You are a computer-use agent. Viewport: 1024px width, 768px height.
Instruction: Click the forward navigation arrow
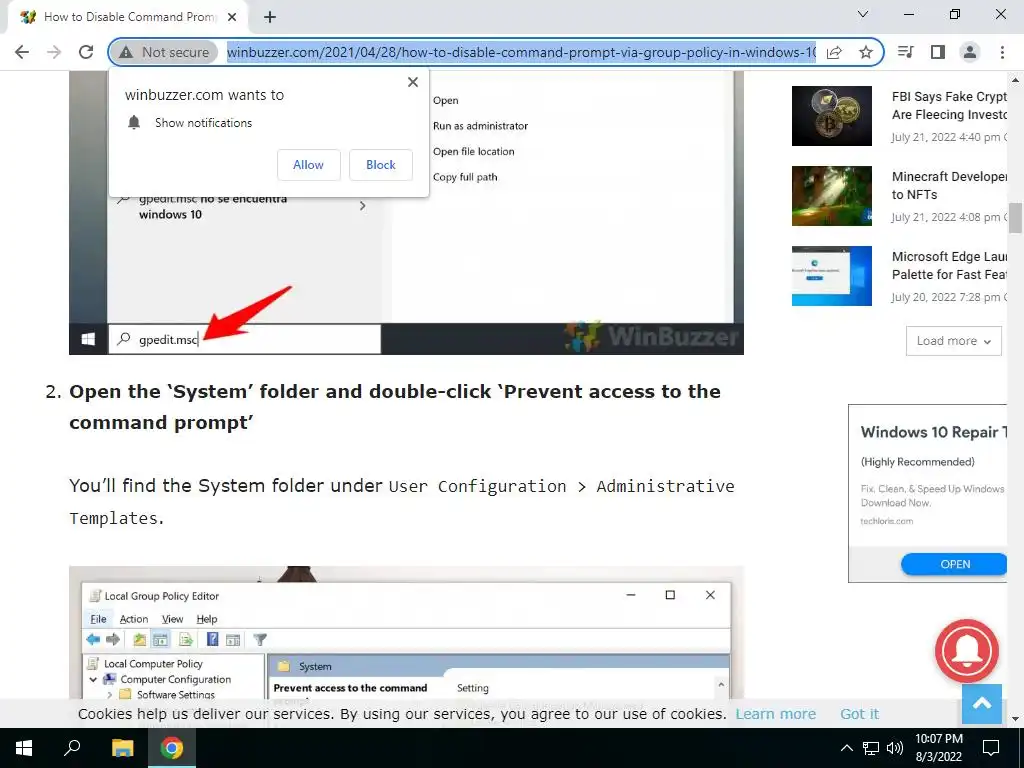point(54,52)
